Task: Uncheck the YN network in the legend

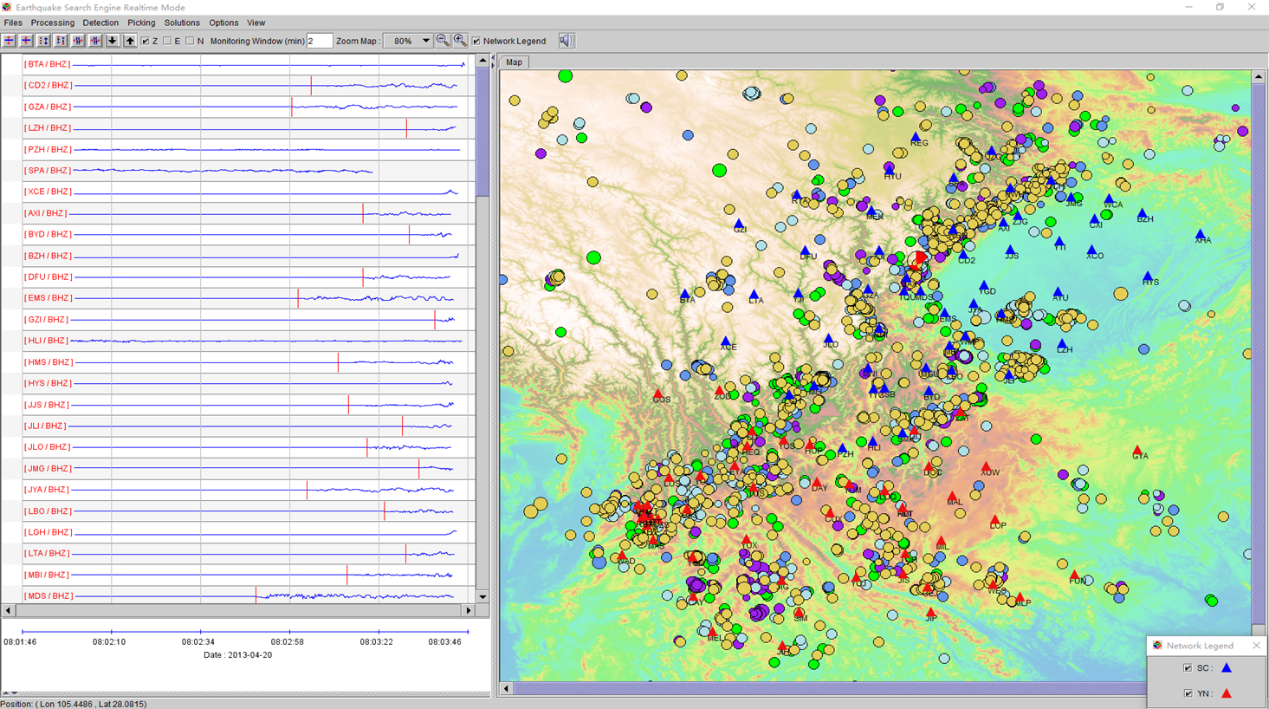Action: pos(1187,693)
